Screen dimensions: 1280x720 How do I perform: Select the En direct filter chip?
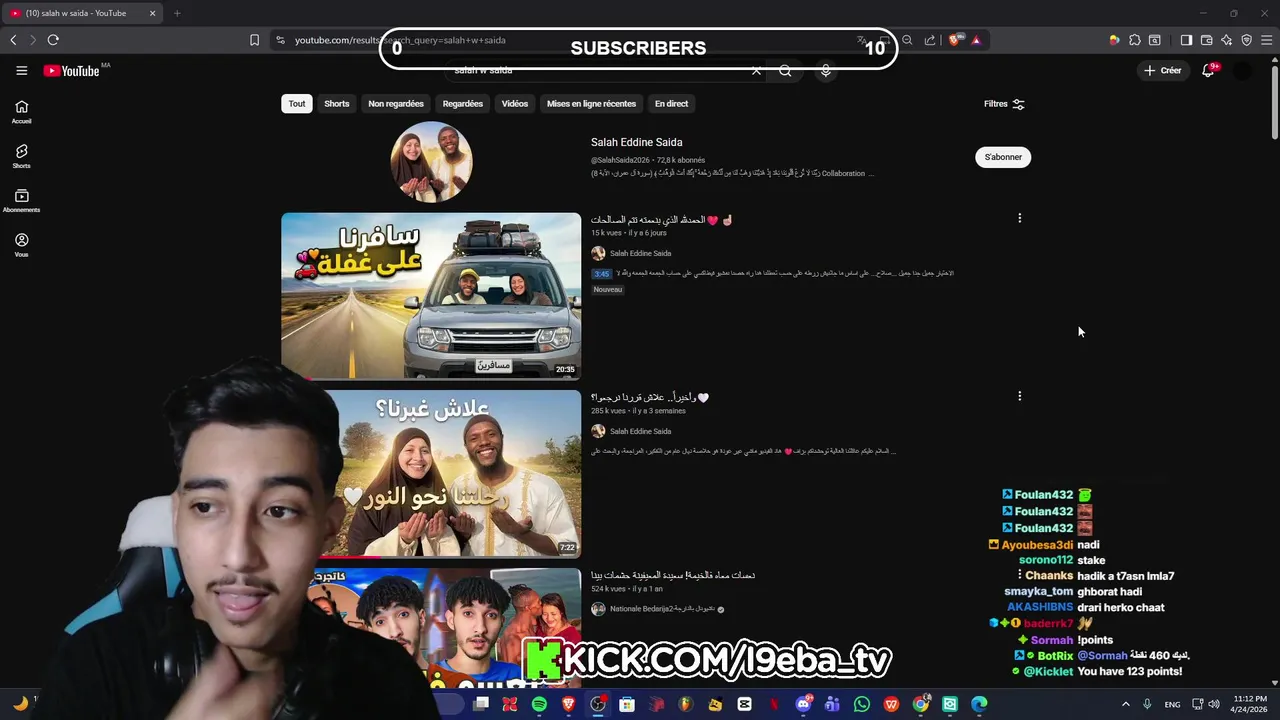tap(671, 104)
